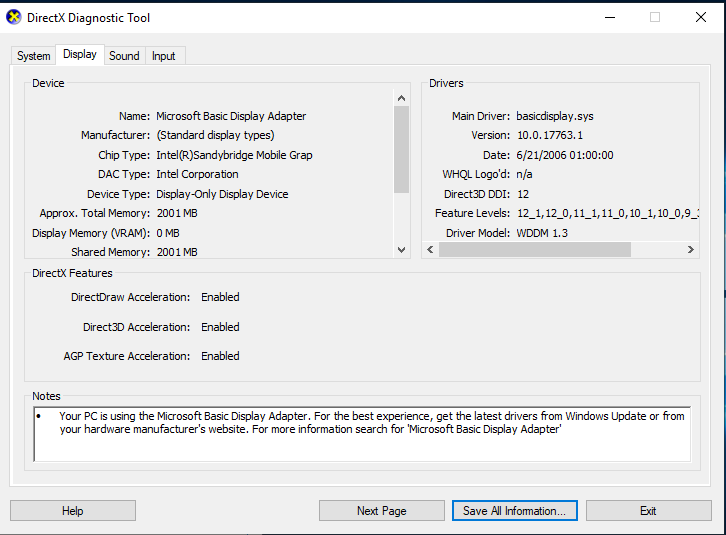Click driver version '10.0.17763.1'
726x535 pixels.
point(550,135)
